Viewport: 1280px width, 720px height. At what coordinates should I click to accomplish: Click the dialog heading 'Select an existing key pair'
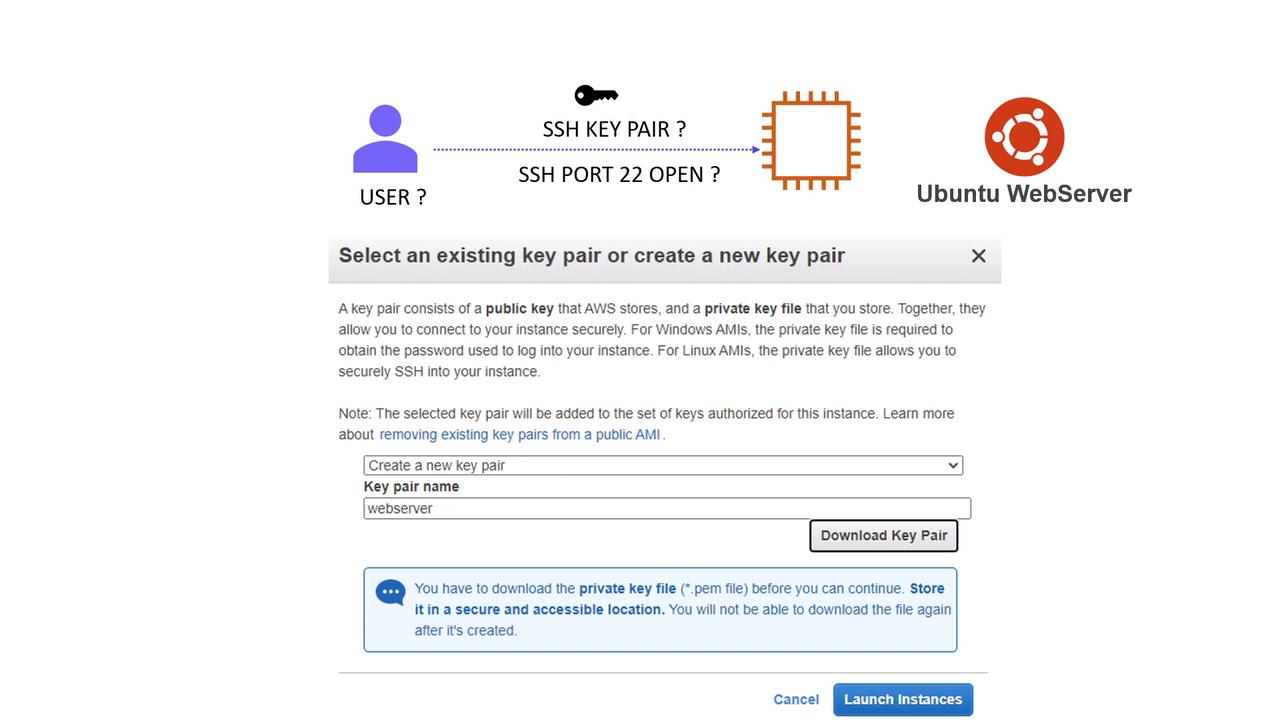tap(592, 255)
